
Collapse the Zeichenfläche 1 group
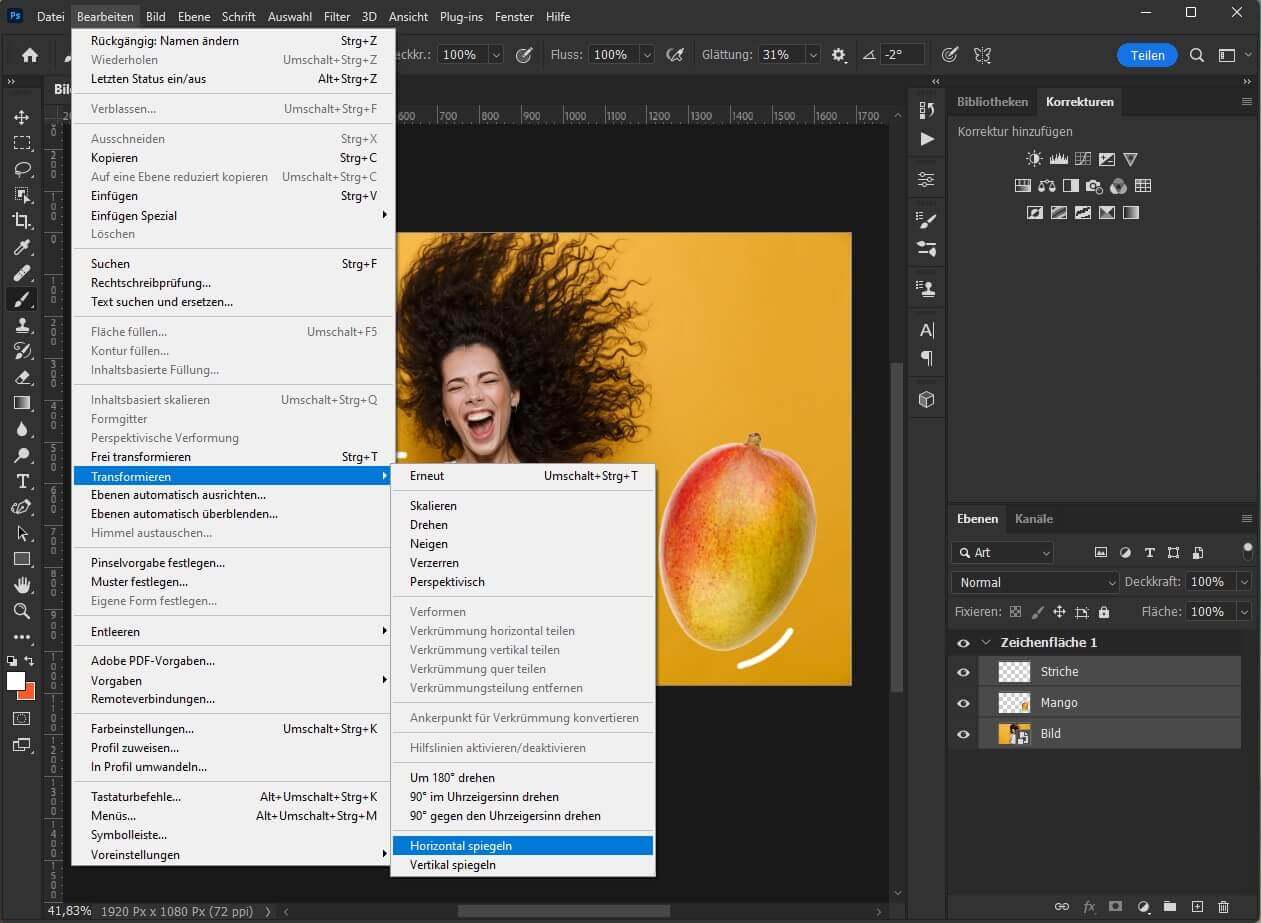986,642
